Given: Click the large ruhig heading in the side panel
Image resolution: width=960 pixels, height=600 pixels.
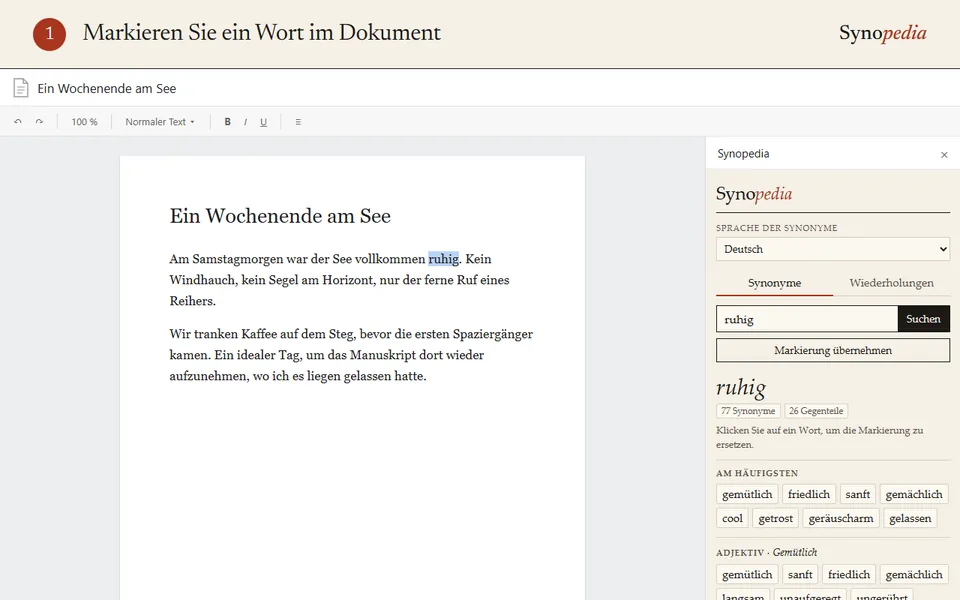Looking at the screenshot, I should point(741,388).
